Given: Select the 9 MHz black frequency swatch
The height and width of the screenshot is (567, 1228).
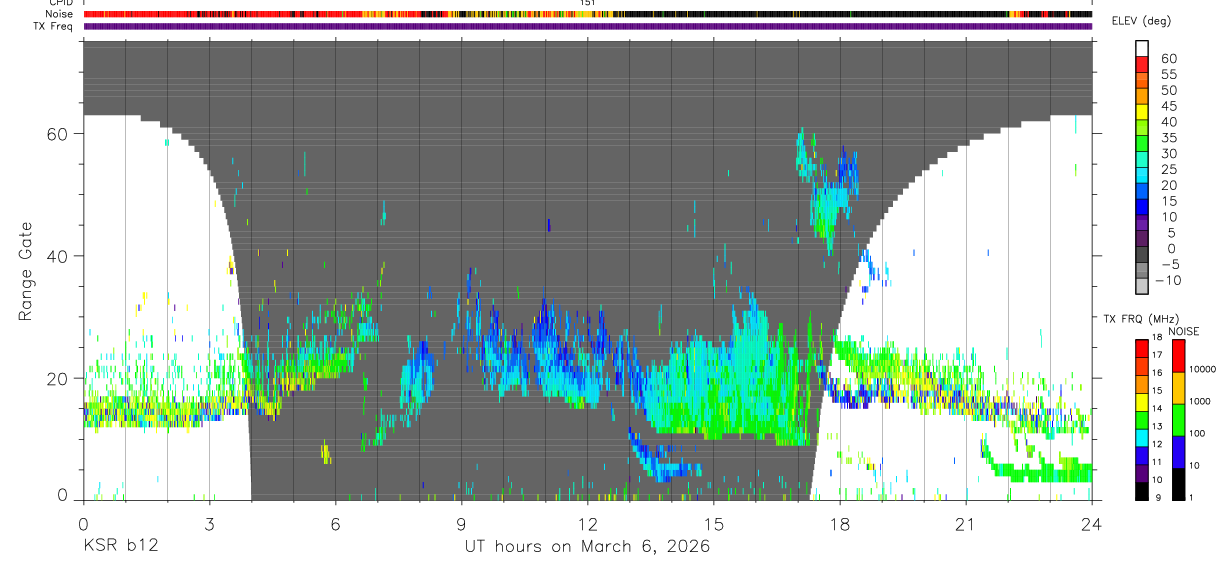Looking at the screenshot, I should [x=1142, y=491].
